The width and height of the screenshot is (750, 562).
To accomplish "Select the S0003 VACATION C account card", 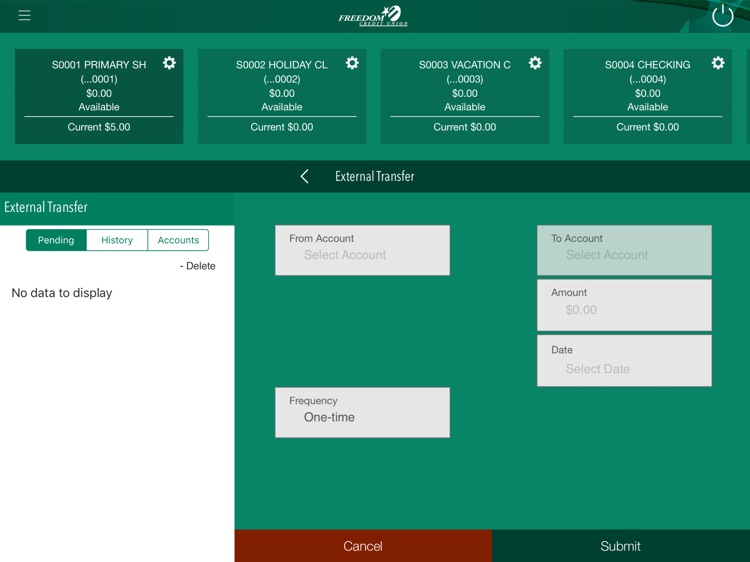I will click(465, 96).
